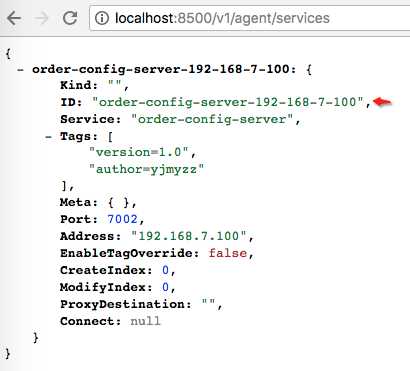Select the Port value 7002

point(122,219)
